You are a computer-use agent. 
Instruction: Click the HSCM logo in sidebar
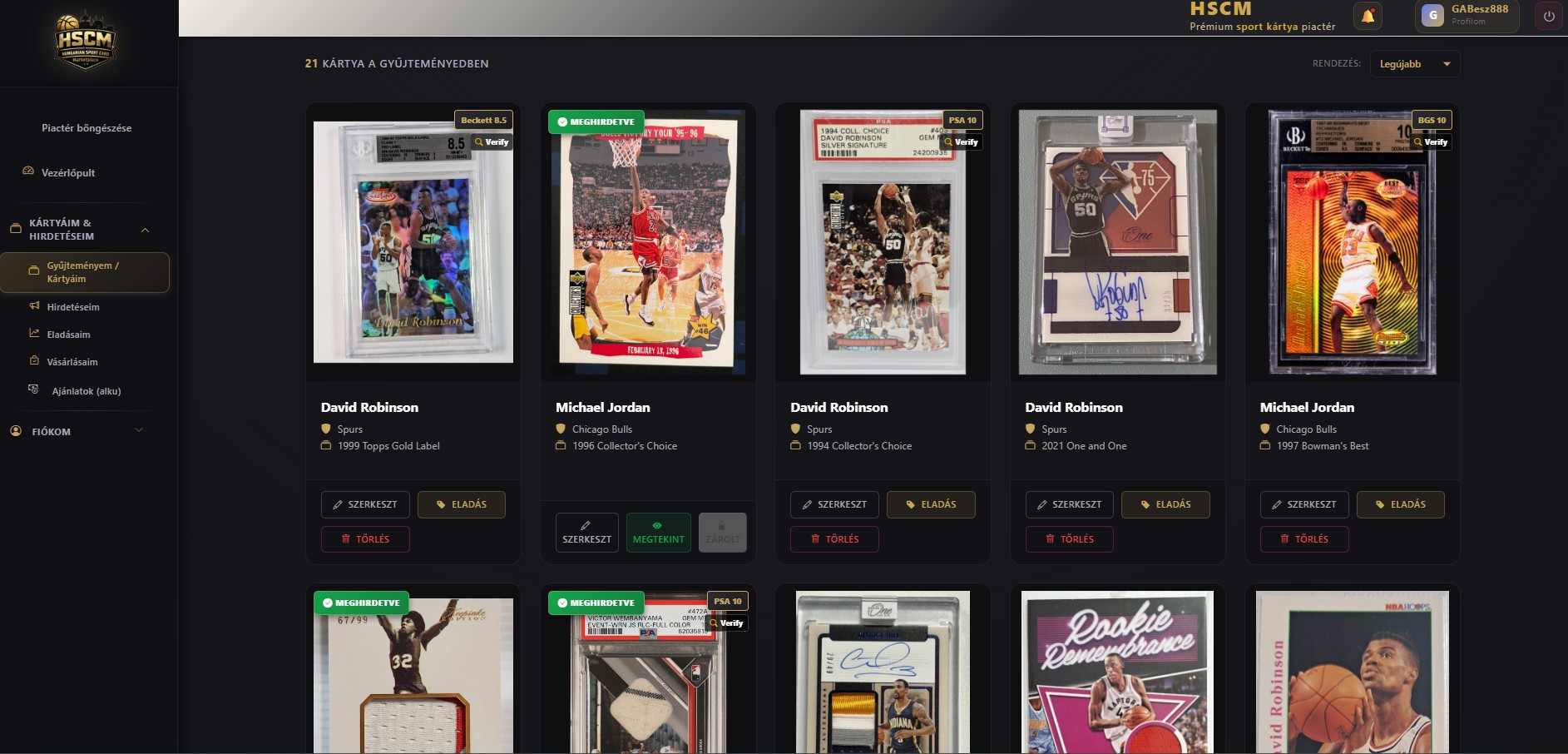point(86,42)
